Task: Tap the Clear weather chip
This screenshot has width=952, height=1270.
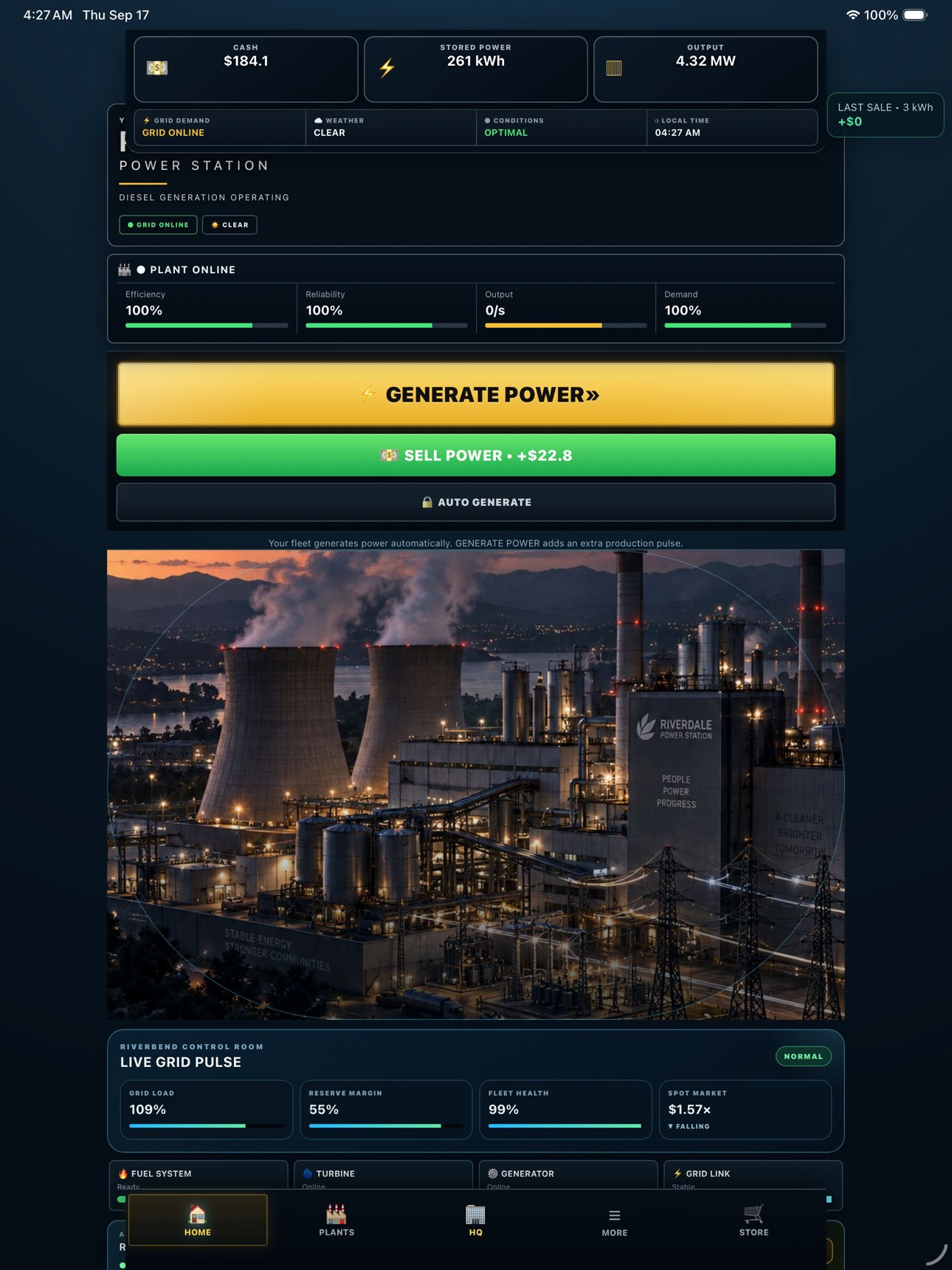Action: (x=230, y=224)
